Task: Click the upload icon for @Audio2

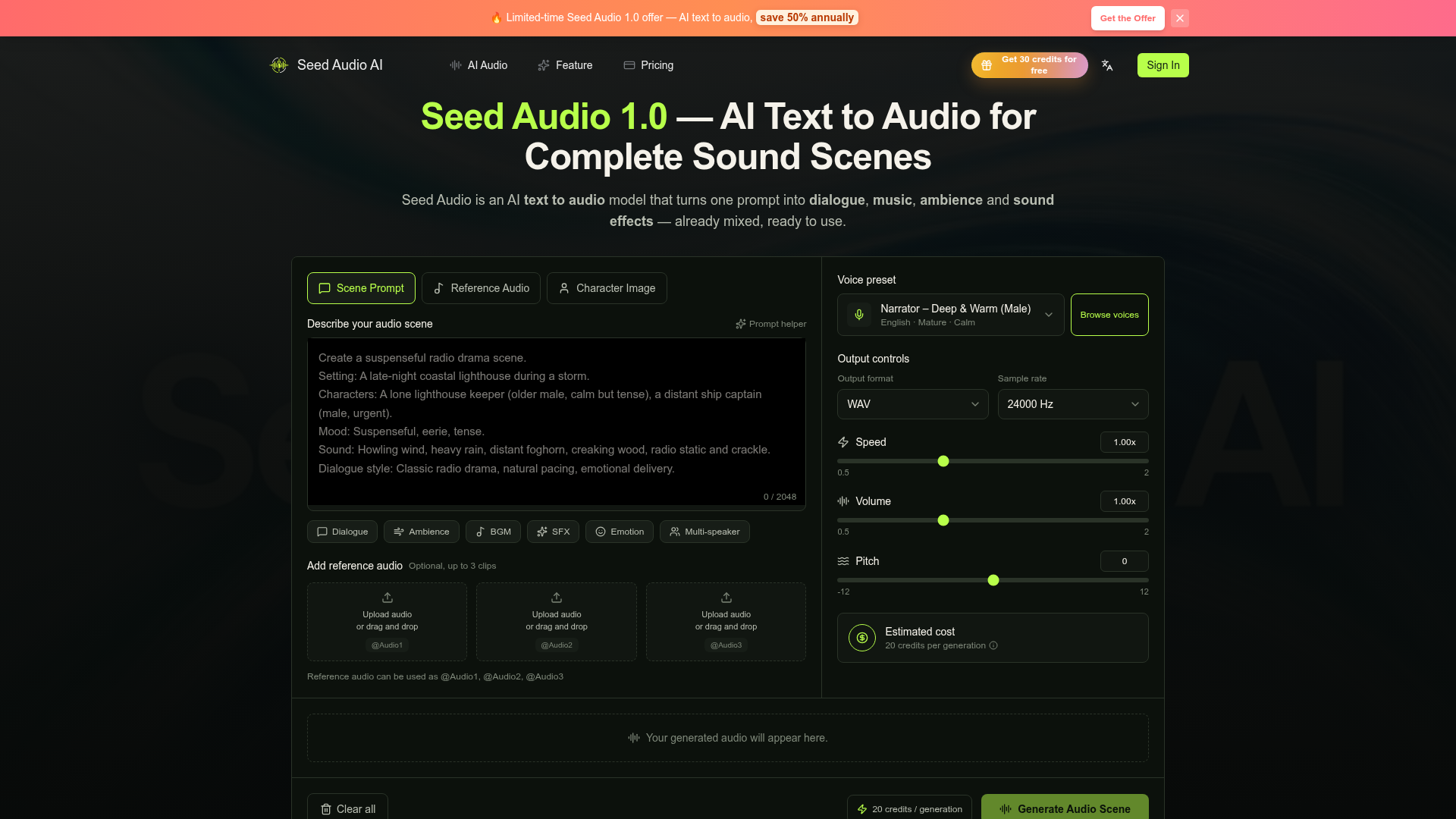Action: click(x=557, y=598)
